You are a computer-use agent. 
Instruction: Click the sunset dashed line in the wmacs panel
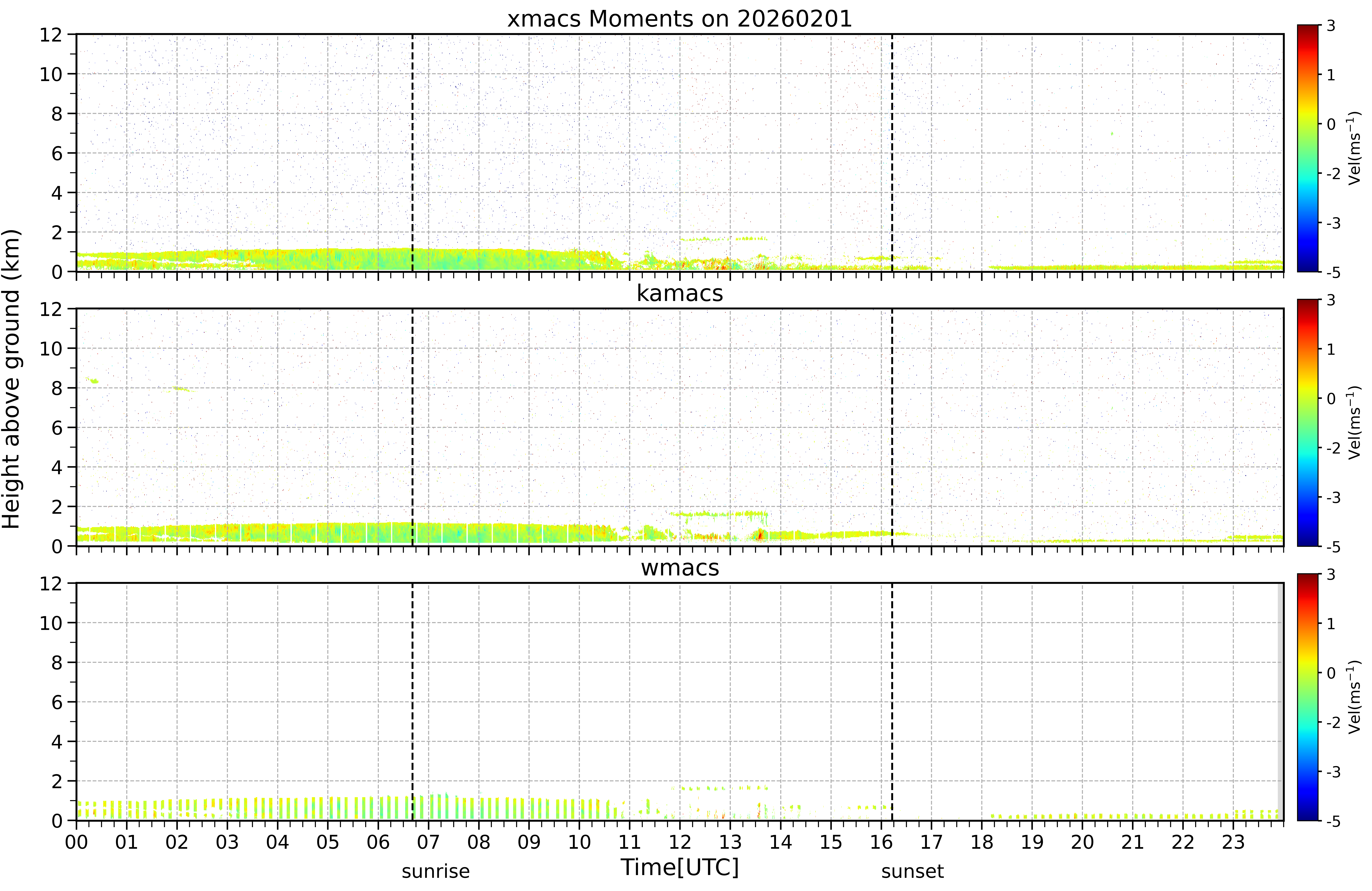(892, 702)
